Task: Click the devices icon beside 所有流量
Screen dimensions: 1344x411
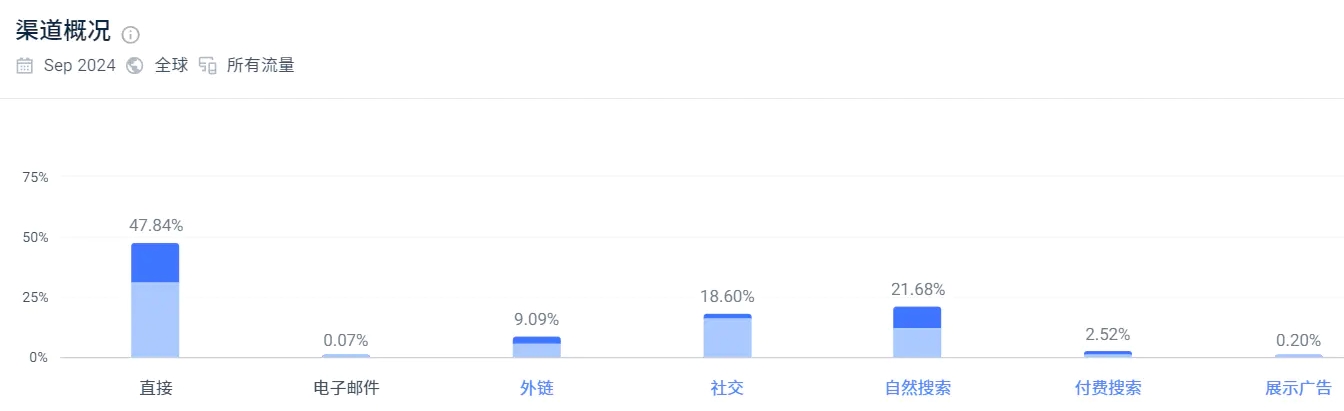Action: (x=208, y=66)
